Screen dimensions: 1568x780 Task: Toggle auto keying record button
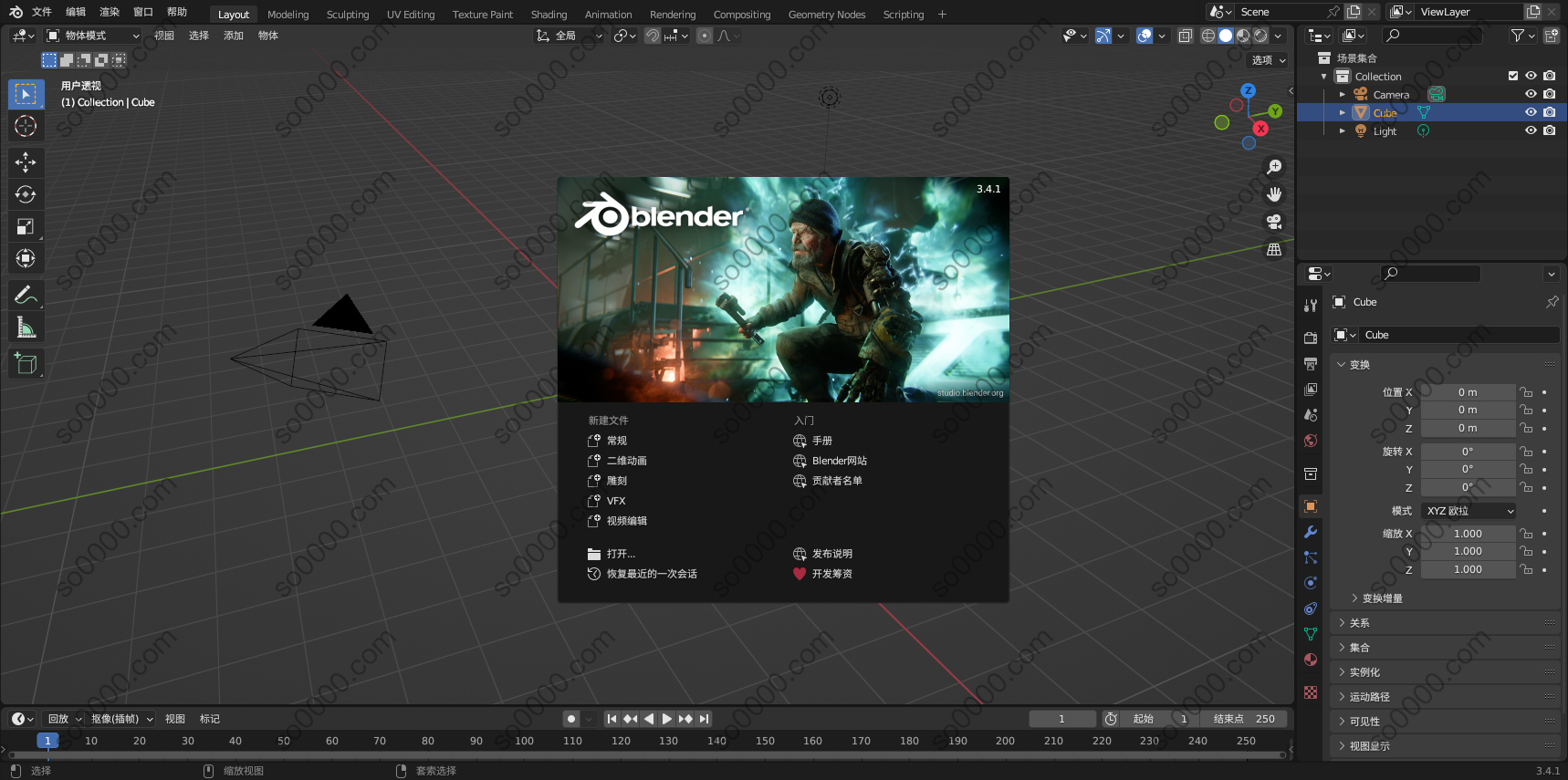point(571,719)
